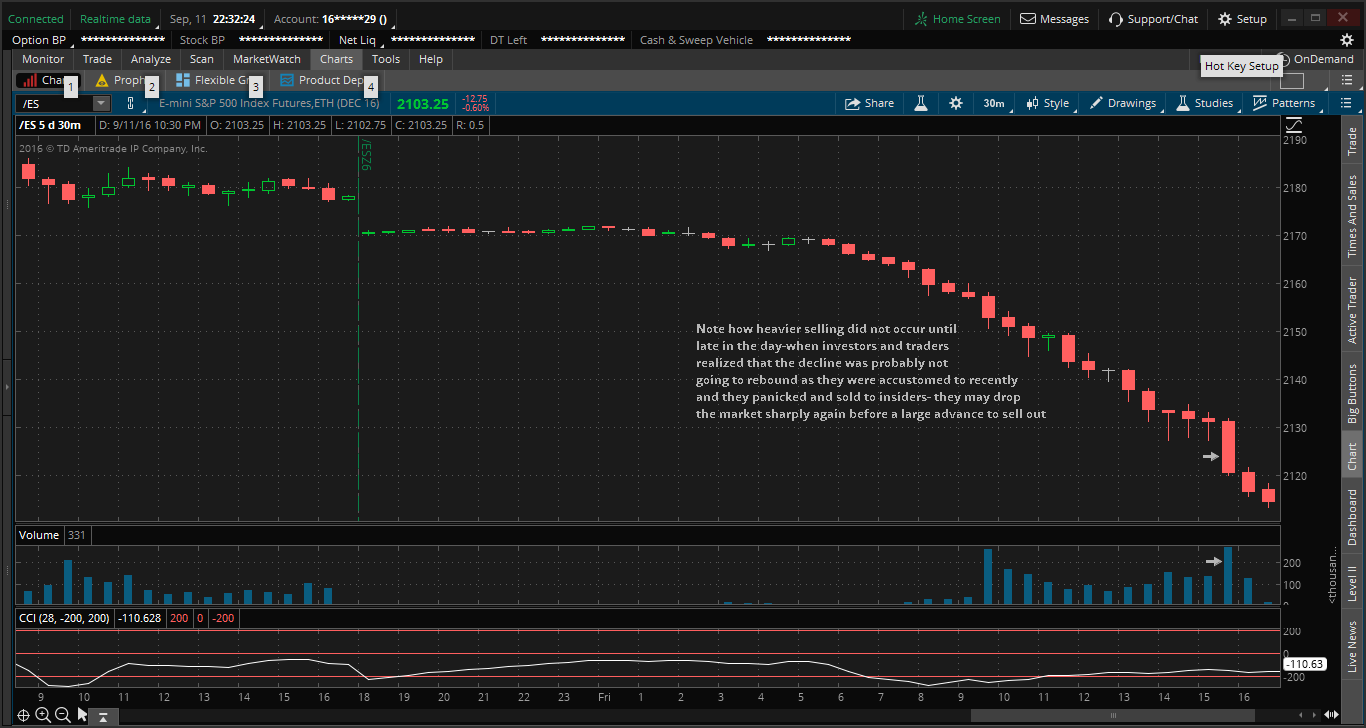This screenshot has width=1366, height=728.
Task: Click the symbol link clip icon
Action: point(130,103)
